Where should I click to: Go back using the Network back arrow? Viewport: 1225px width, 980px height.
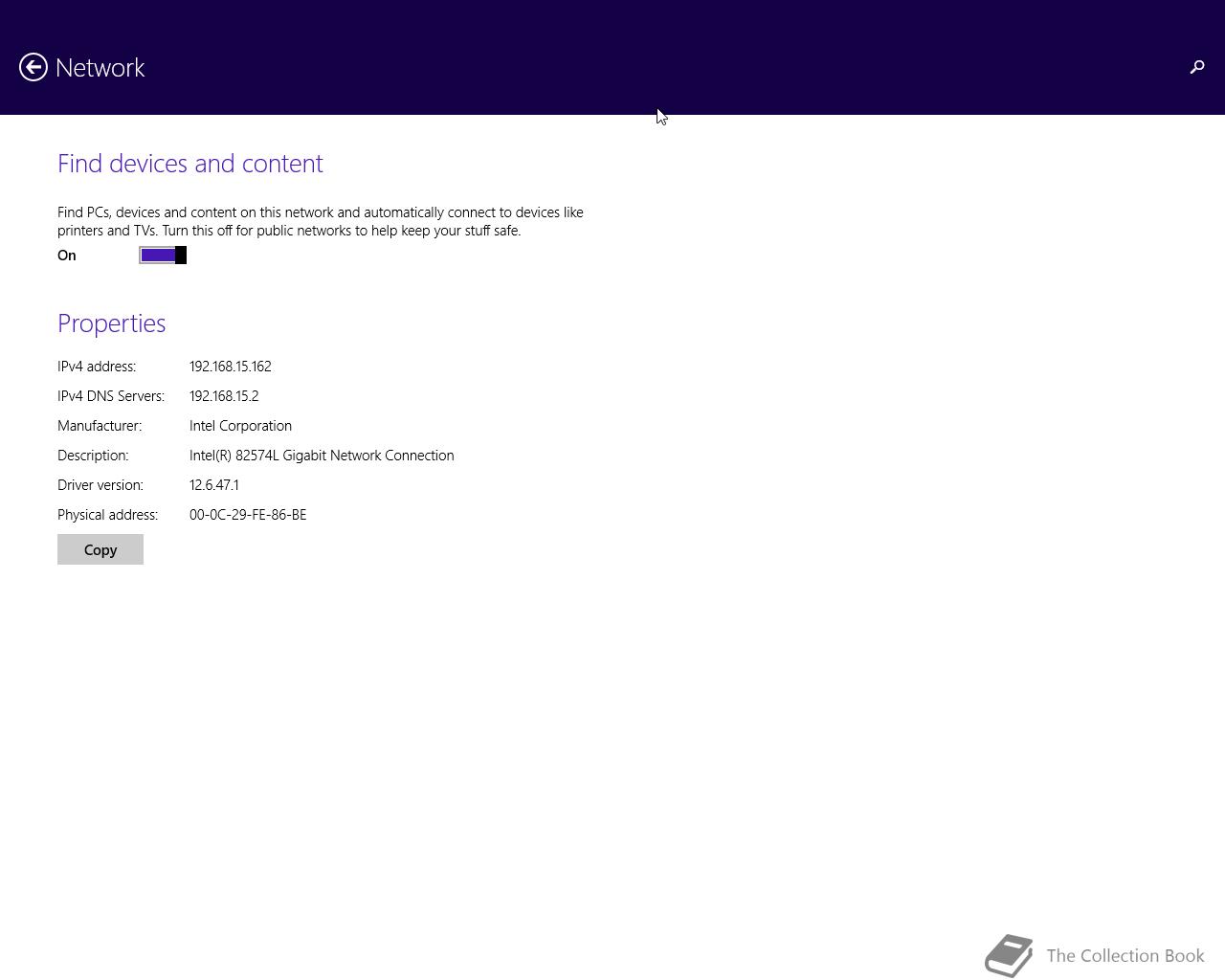click(33, 67)
